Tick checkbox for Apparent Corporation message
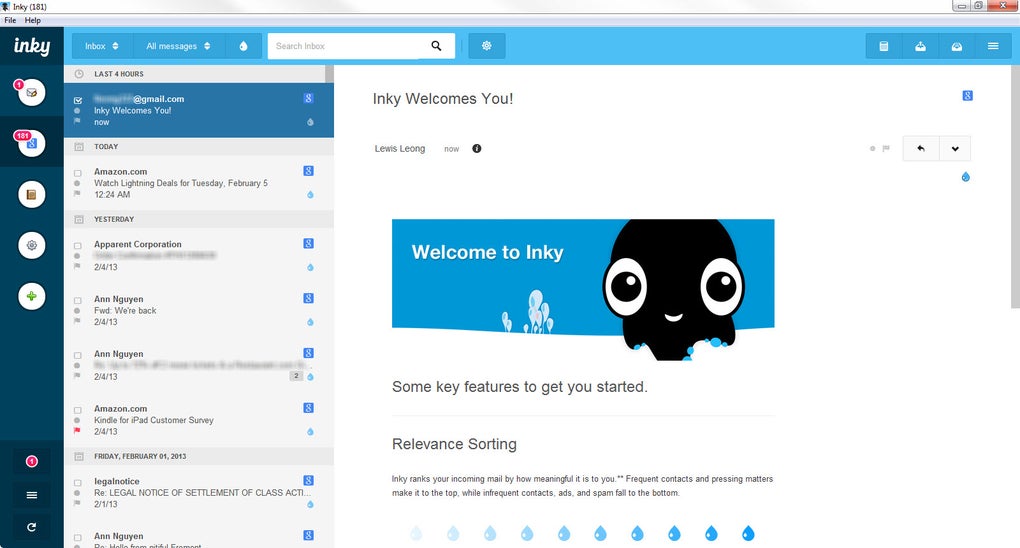 (x=78, y=246)
